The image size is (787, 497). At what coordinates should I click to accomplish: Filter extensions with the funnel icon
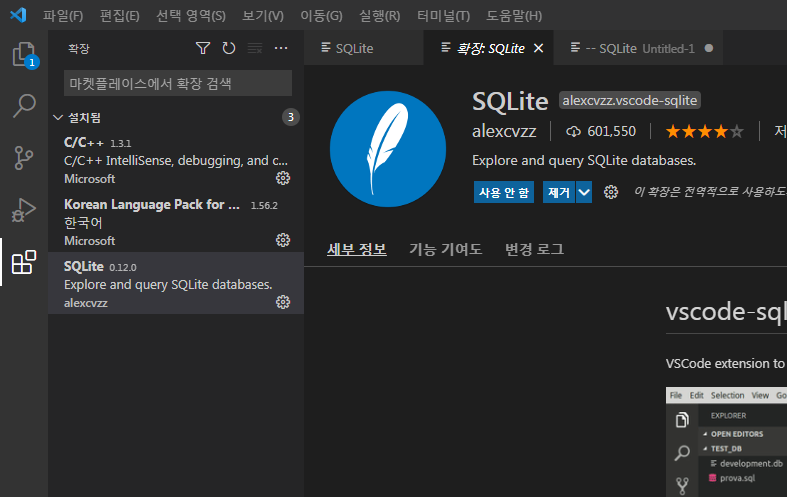(x=203, y=48)
